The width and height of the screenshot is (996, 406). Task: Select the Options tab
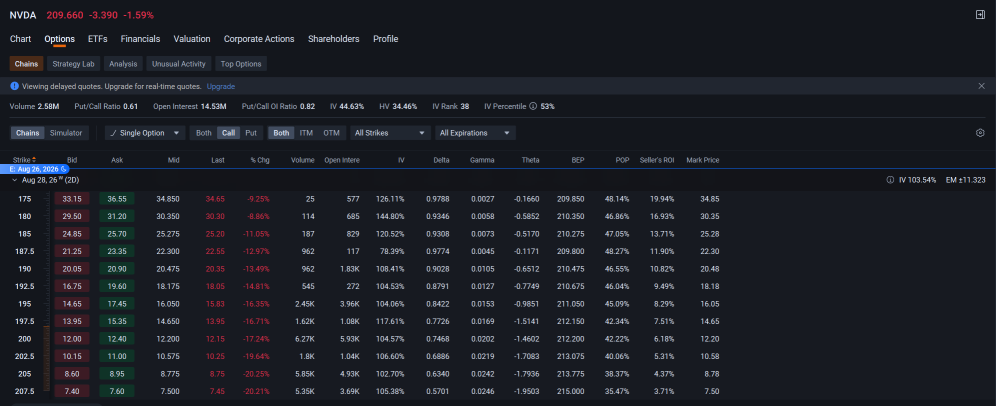pos(60,39)
